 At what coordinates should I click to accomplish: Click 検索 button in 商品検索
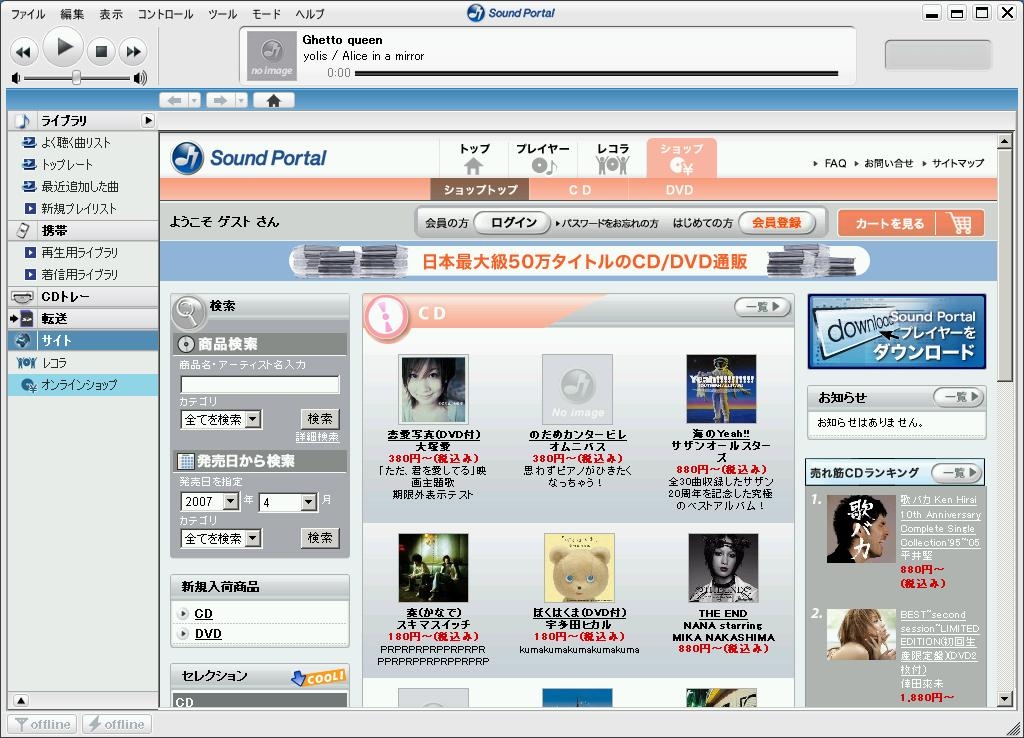coord(320,419)
